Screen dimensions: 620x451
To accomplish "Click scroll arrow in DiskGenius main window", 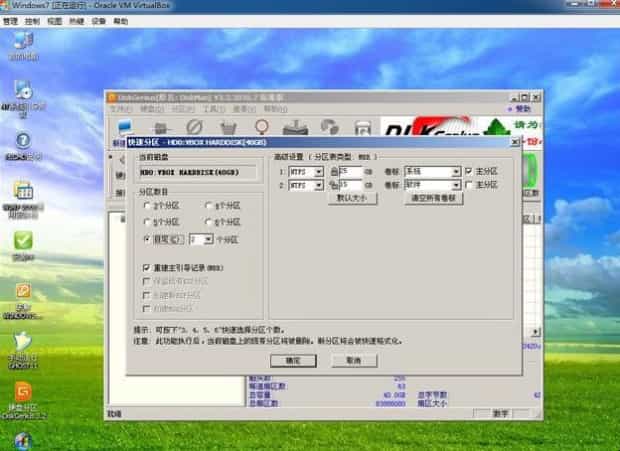I will 535,332.
